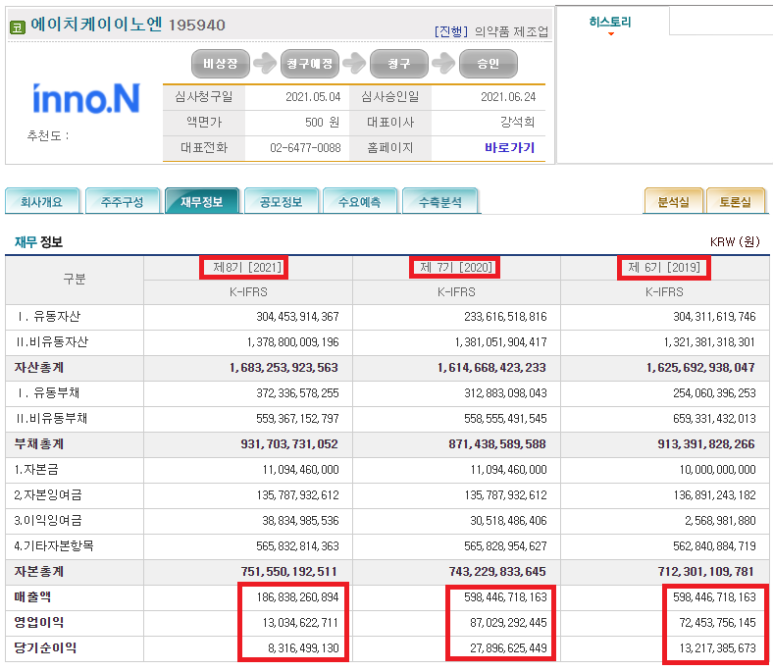Click the 영업이익 row label
This screenshot has width=773, height=671.
click(x=39, y=622)
